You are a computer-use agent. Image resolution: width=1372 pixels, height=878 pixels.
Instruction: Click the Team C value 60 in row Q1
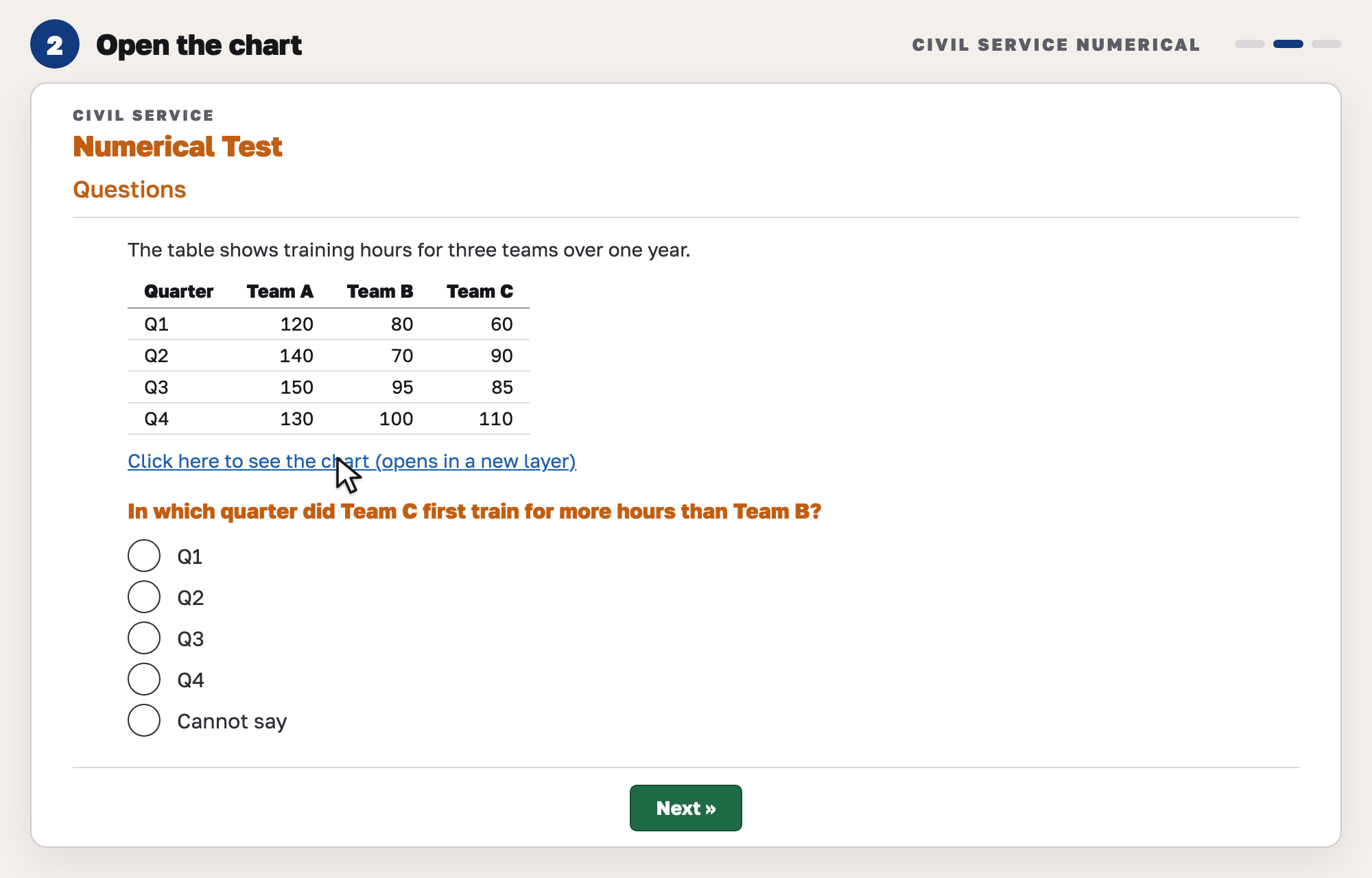501,324
